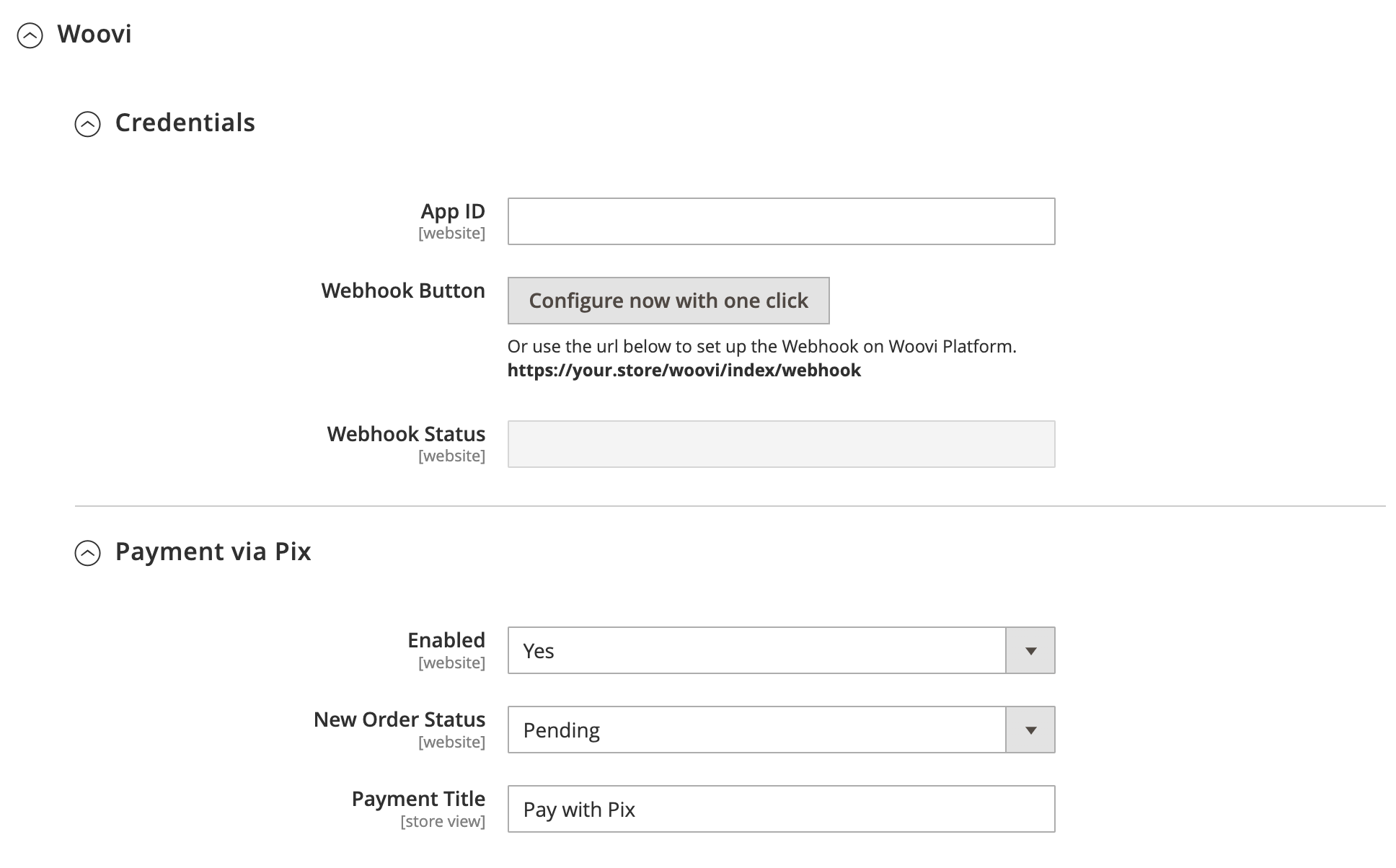
Task: Click the New Order Status label
Action: tap(399, 719)
